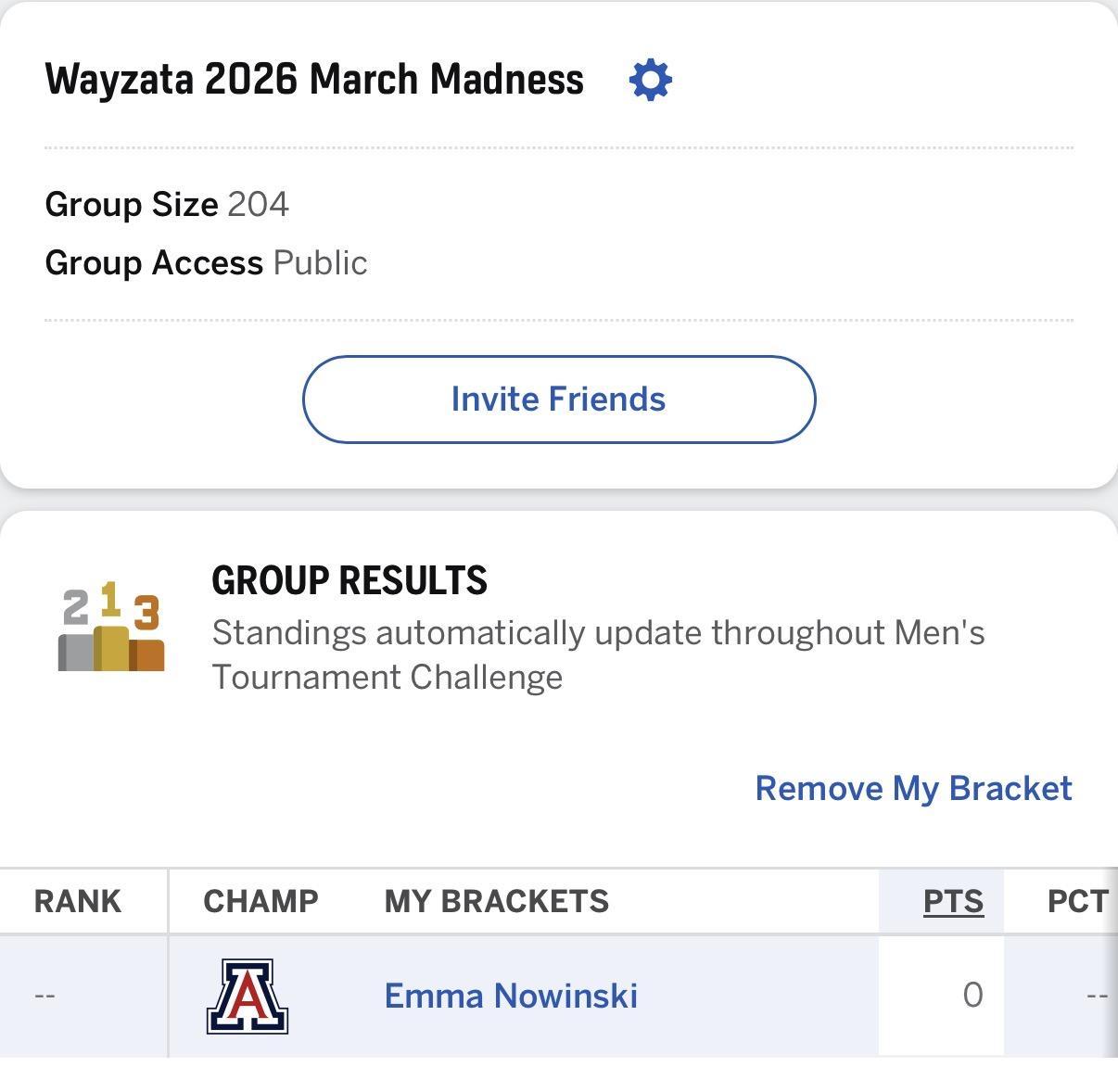This screenshot has height=1092, width=1118.
Task: Select the PCT column header
Action: click(x=1077, y=901)
